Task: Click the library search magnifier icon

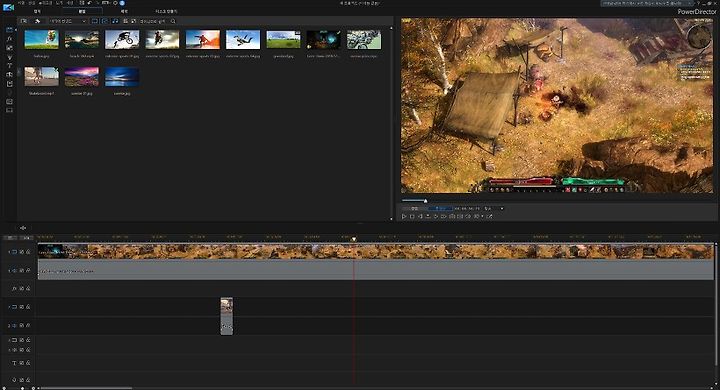Action: [173, 21]
